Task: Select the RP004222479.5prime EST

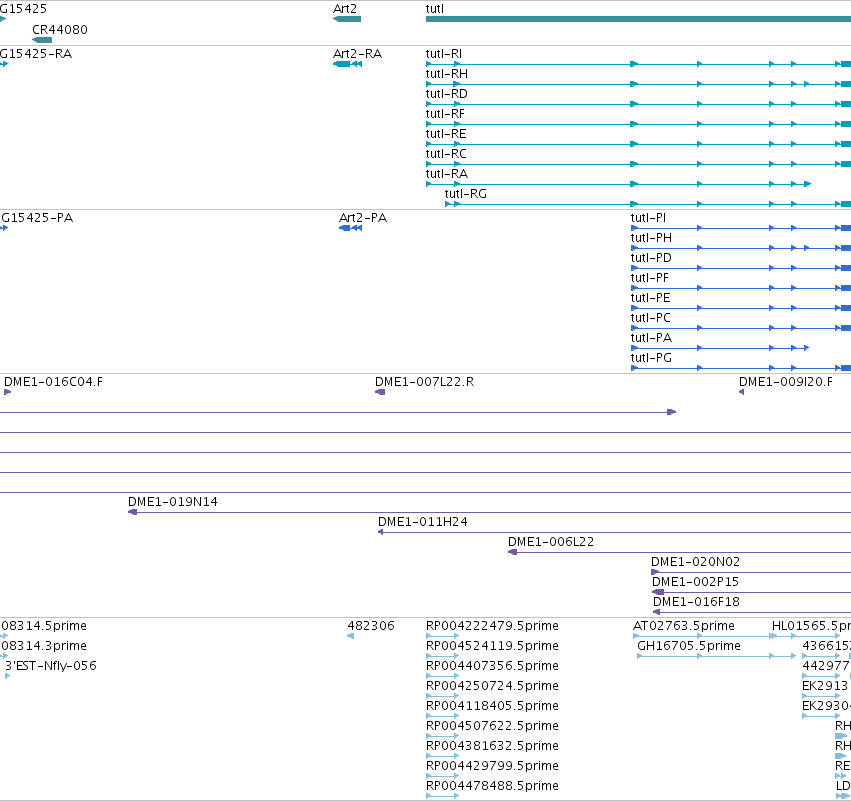Action: [x=443, y=636]
